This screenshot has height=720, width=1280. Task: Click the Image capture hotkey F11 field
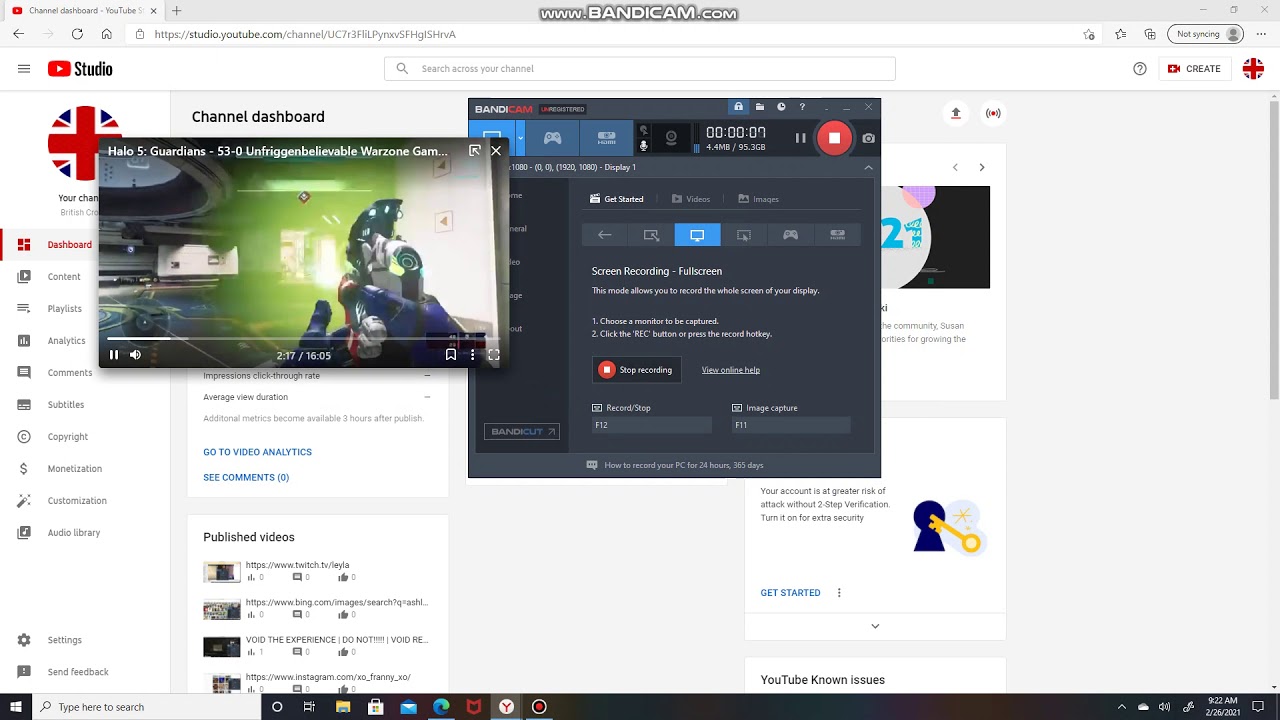point(791,425)
